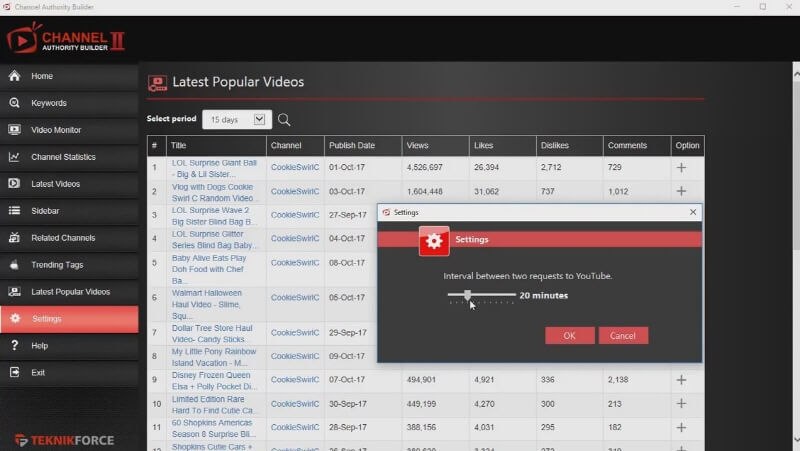Close the Settings dialog with X
Screen dimensions: 800x451
[x=692, y=212]
